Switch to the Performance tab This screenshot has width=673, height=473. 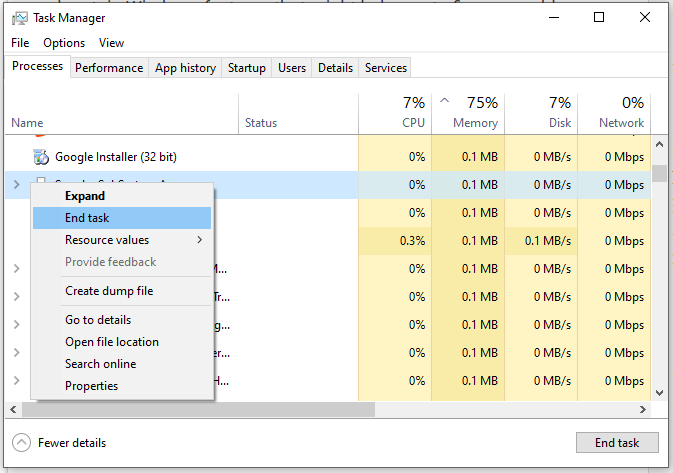tap(109, 68)
